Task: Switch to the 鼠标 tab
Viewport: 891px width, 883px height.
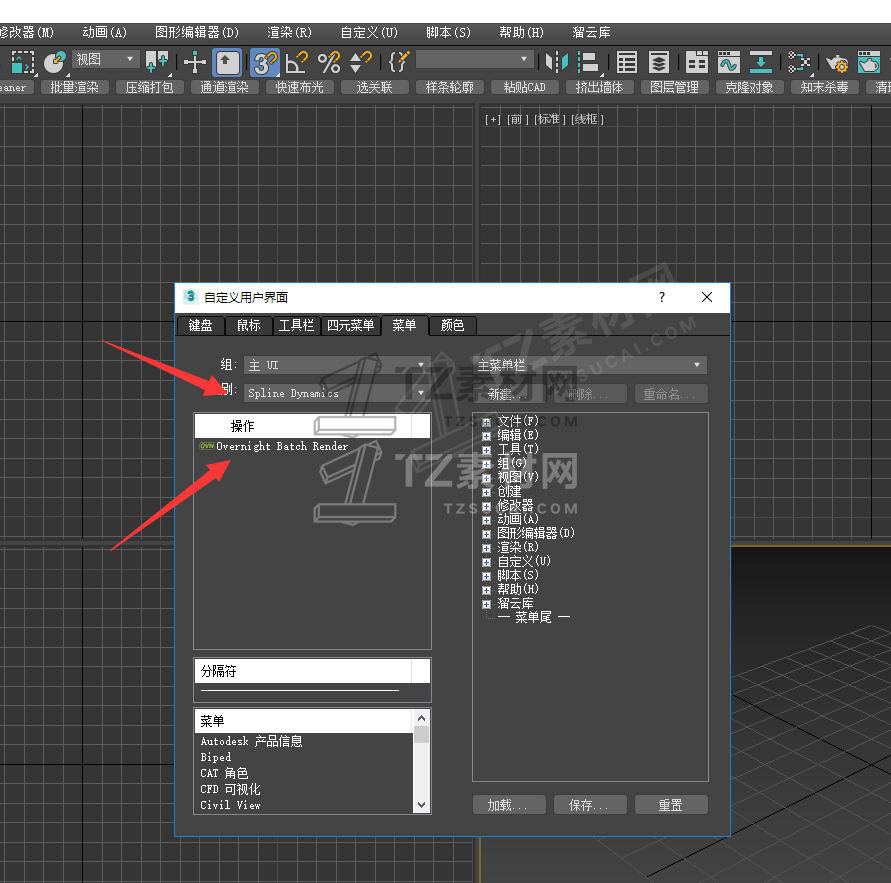Action: tap(248, 326)
